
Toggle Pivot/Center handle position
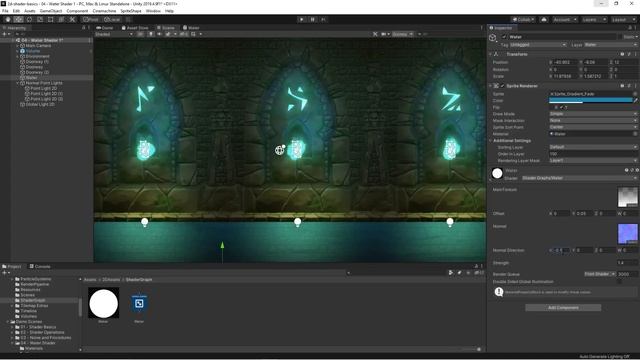91,19
